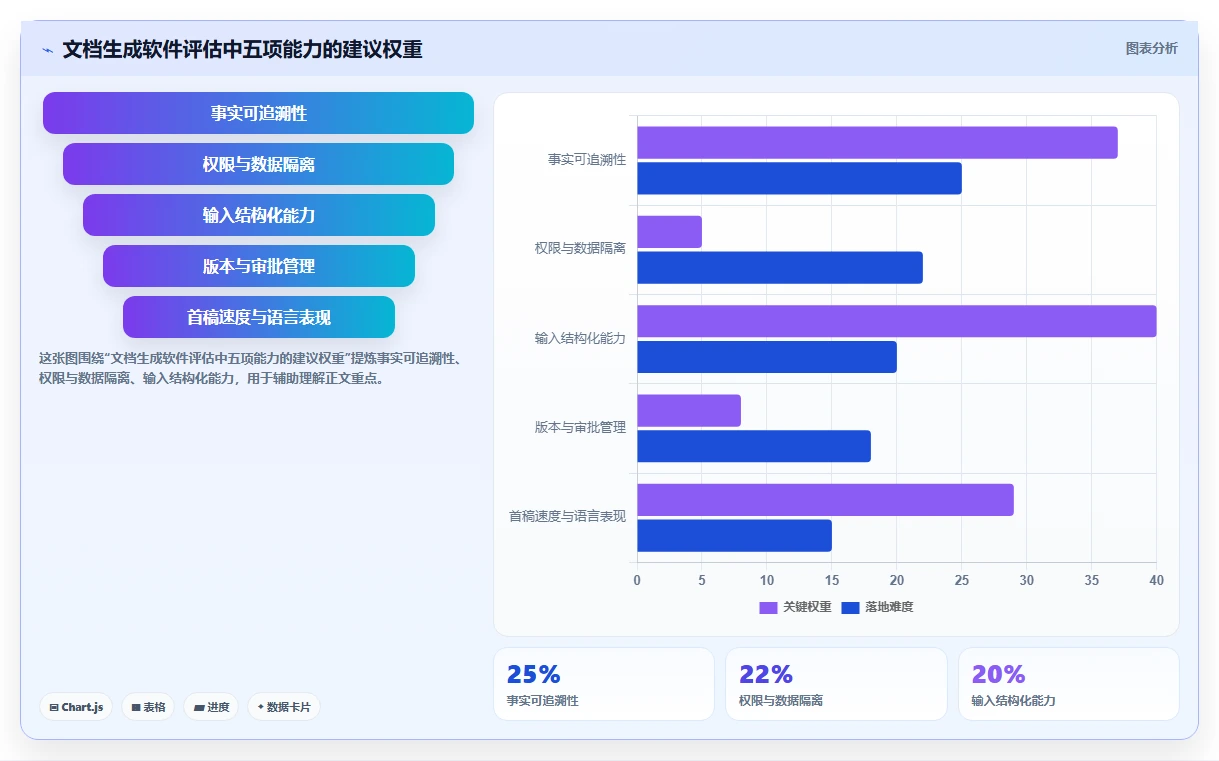The width and height of the screenshot is (1219, 761).
Task: Click the x-axis tick value 0
Action: pyautogui.click(x=637, y=581)
